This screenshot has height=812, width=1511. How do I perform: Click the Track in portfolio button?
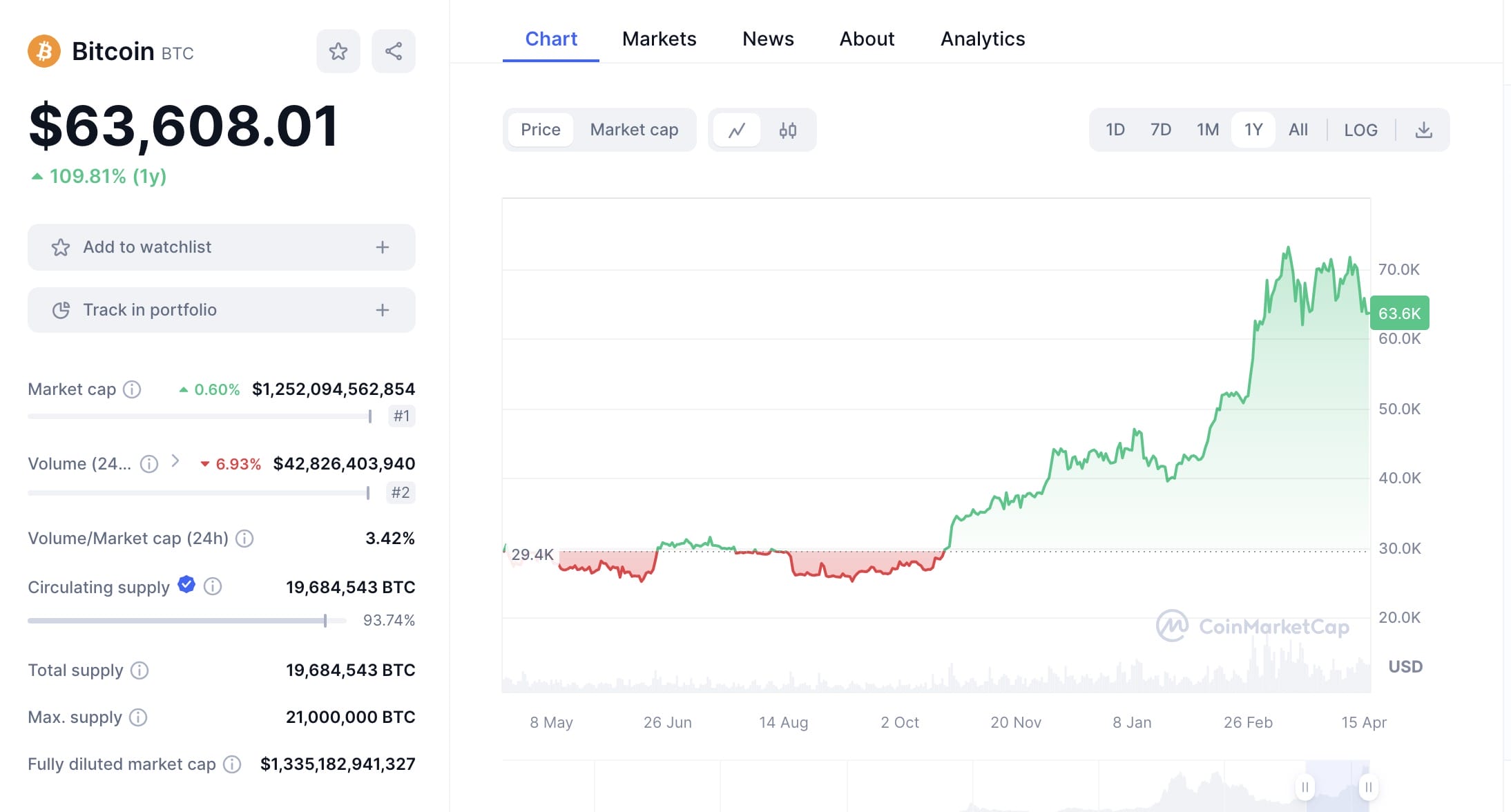222,310
